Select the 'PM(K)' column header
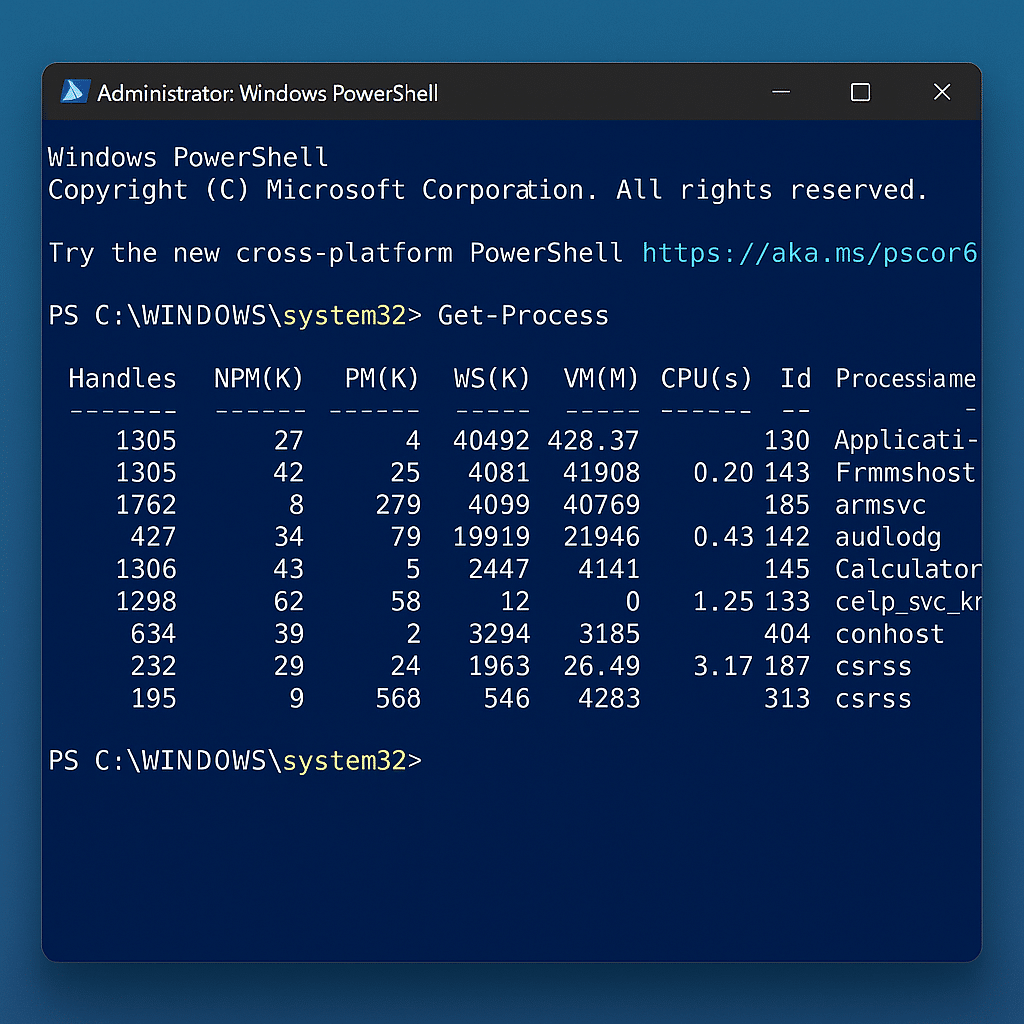1024x1024 pixels. (x=381, y=379)
